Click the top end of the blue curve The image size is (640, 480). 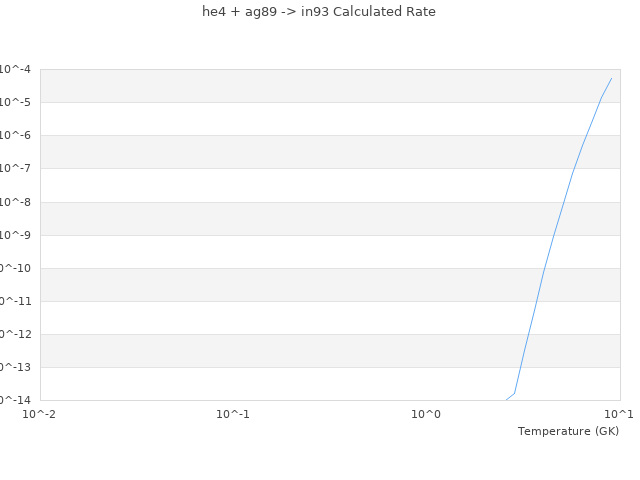click(x=611, y=78)
